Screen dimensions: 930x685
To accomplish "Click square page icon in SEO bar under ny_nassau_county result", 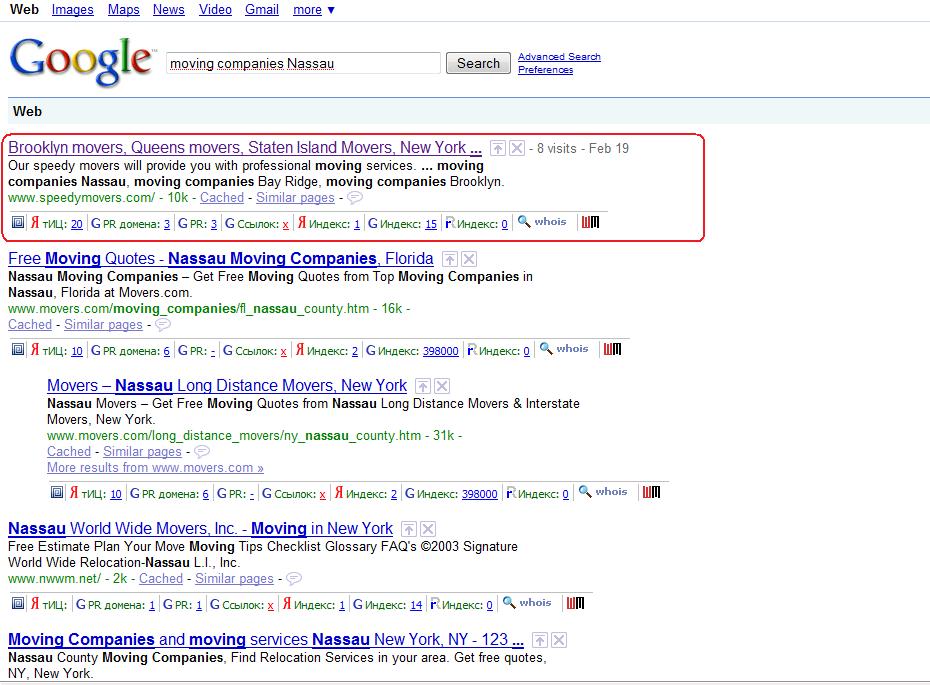I will point(56,492).
